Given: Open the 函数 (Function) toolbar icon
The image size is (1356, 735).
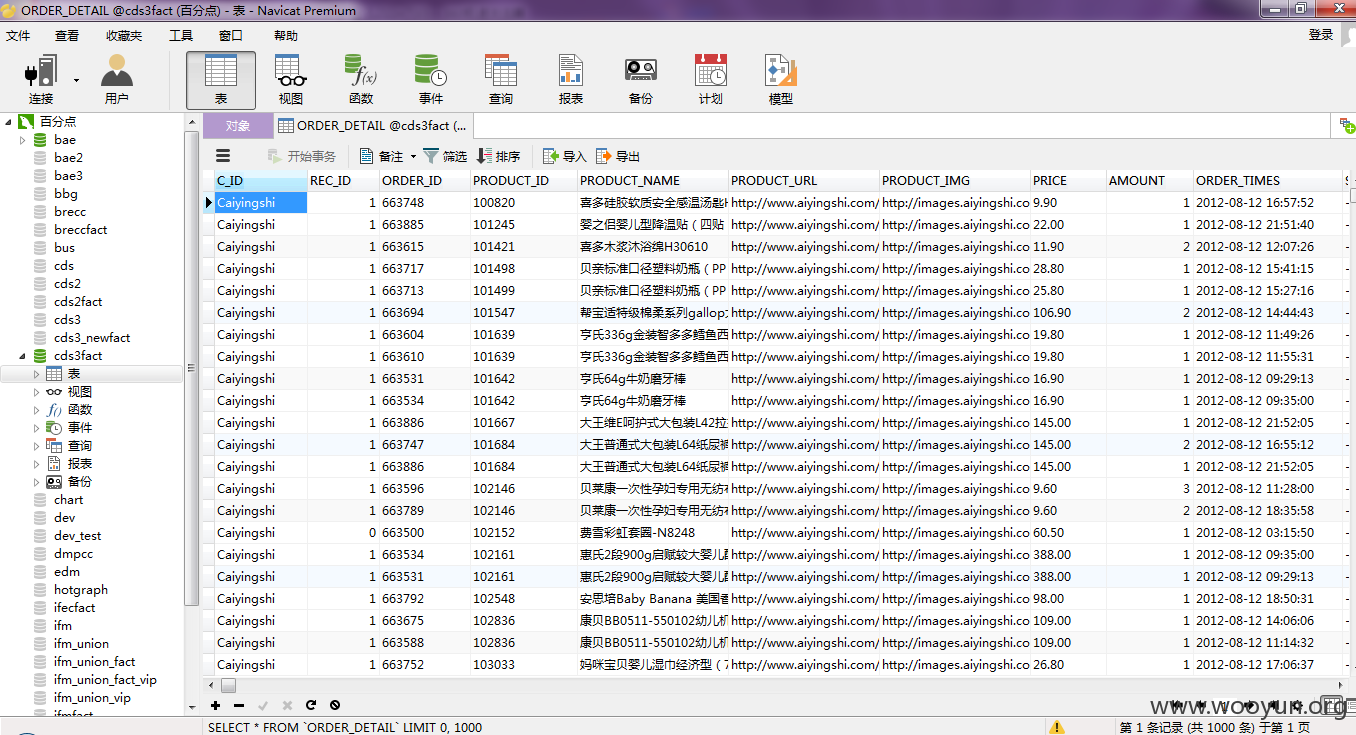Looking at the screenshot, I should (361, 80).
